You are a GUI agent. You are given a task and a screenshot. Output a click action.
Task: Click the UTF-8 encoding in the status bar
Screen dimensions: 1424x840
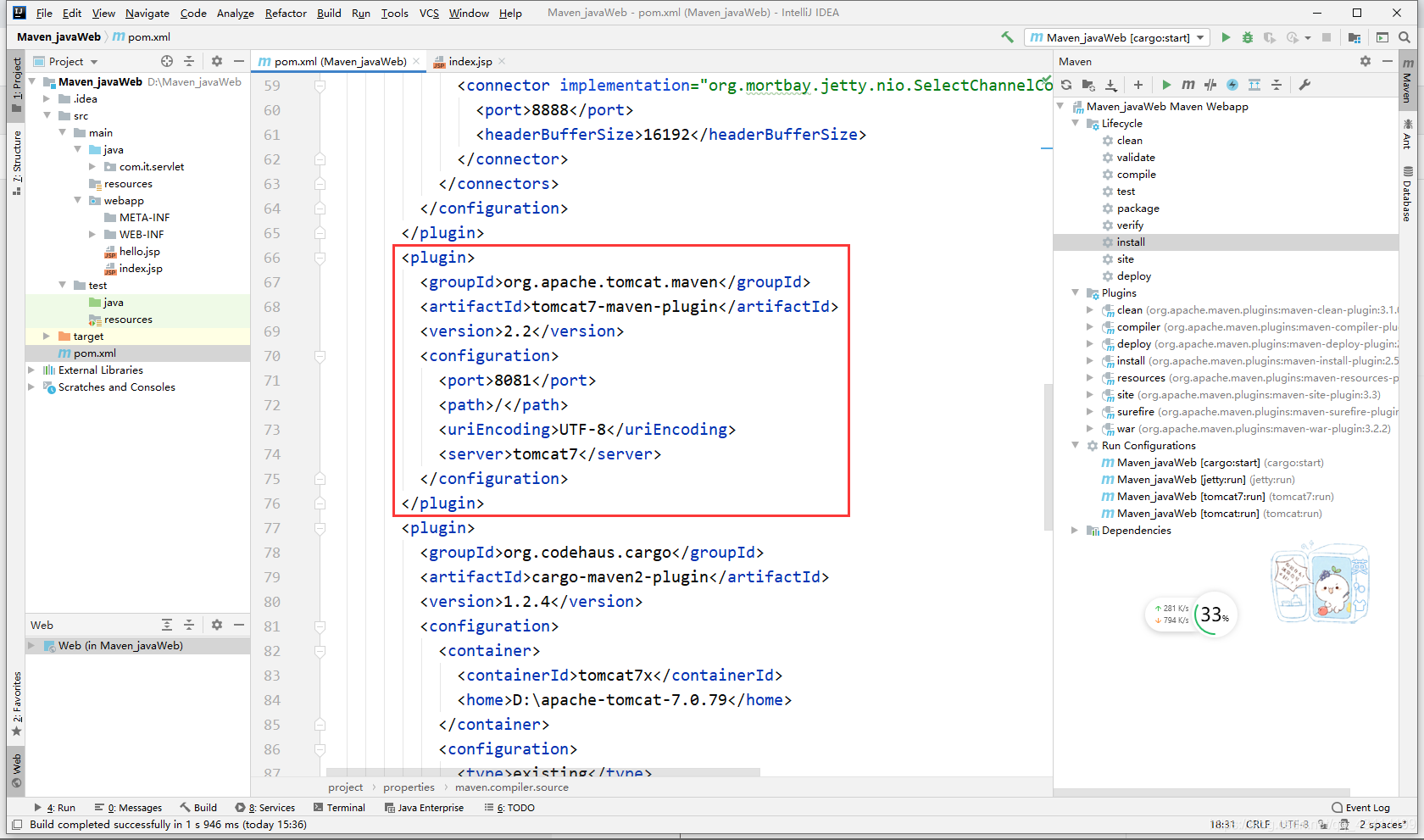tap(1294, 825)
